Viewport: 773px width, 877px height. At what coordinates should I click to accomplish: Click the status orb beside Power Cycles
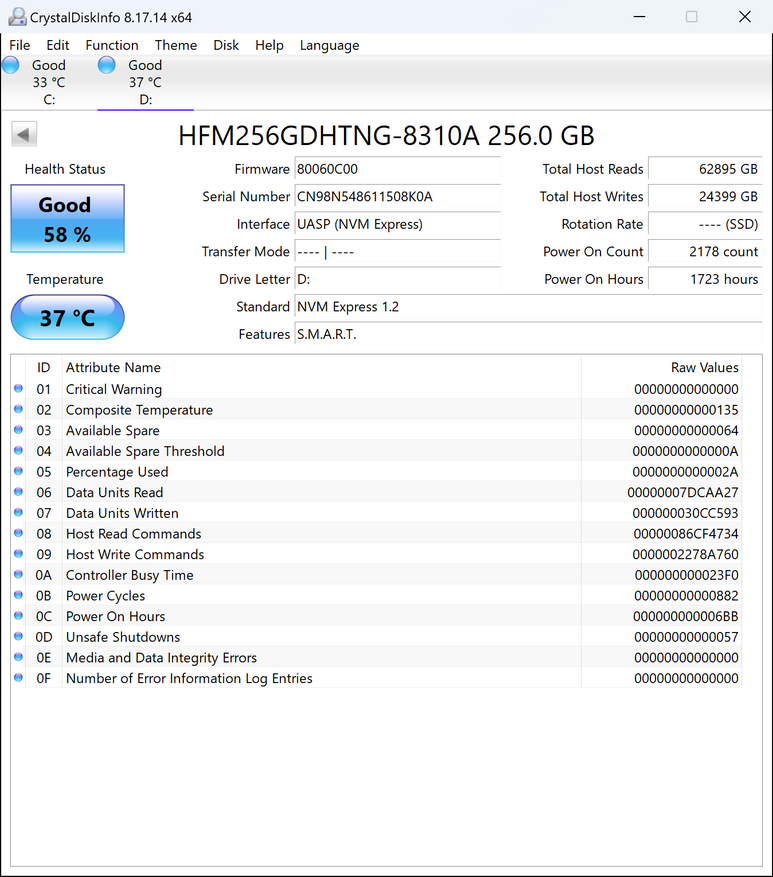point(18,596)
